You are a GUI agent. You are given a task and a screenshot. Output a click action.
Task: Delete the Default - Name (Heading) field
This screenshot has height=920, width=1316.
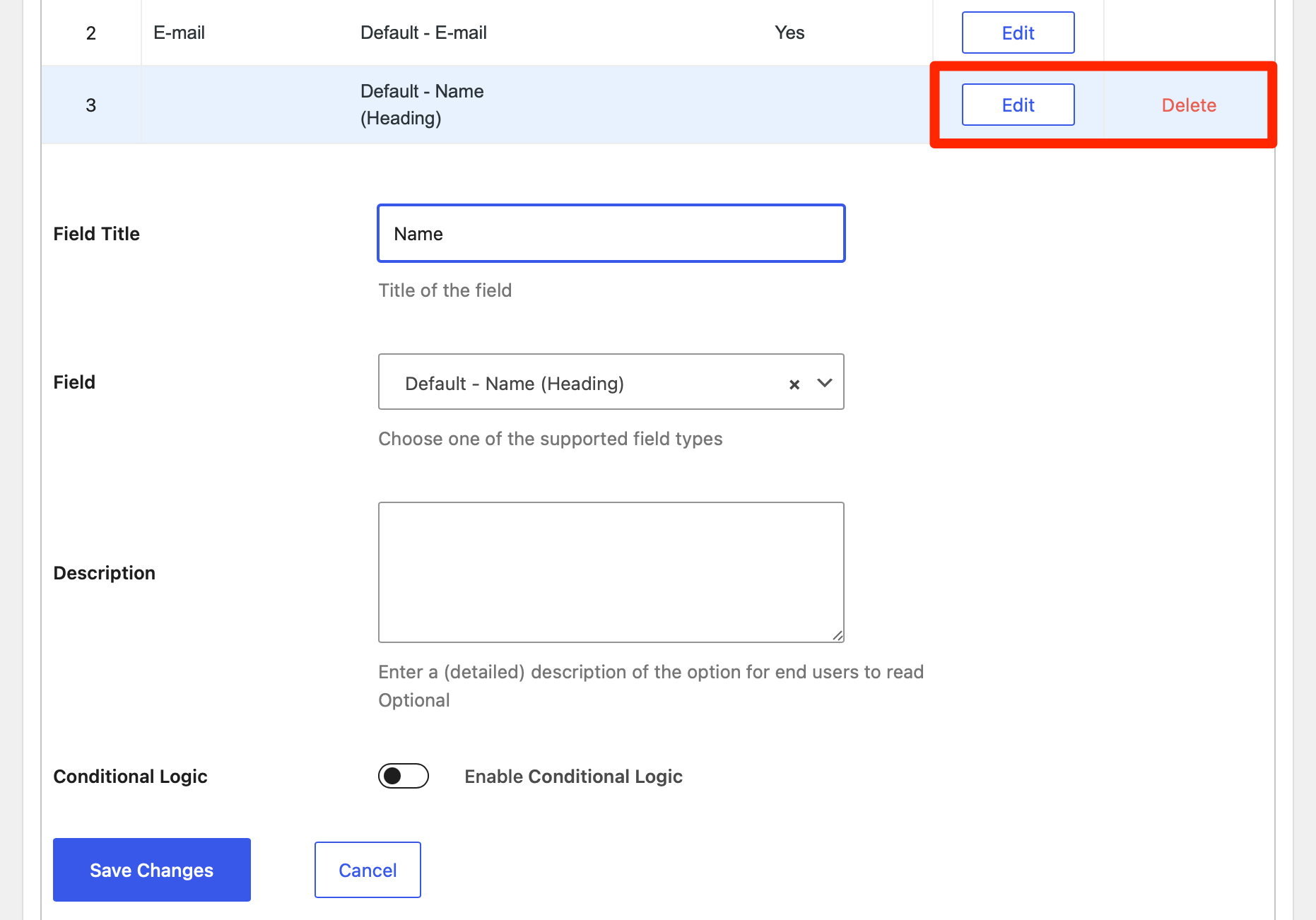(x=1189, y=105)
